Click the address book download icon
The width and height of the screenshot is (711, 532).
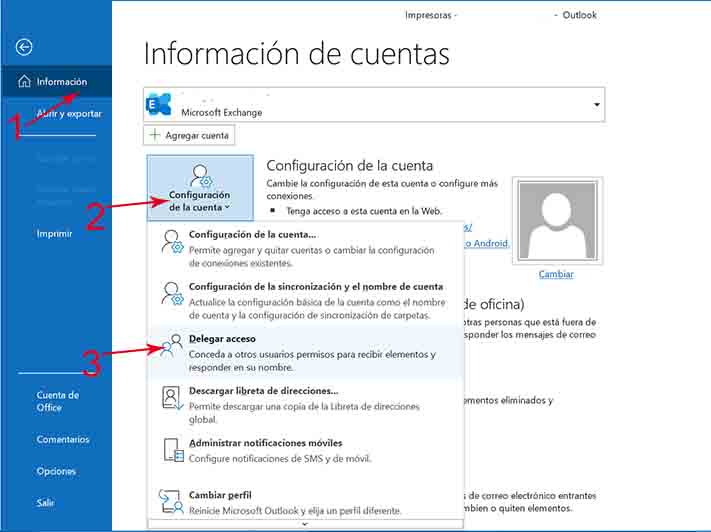(x=172, y=398)
